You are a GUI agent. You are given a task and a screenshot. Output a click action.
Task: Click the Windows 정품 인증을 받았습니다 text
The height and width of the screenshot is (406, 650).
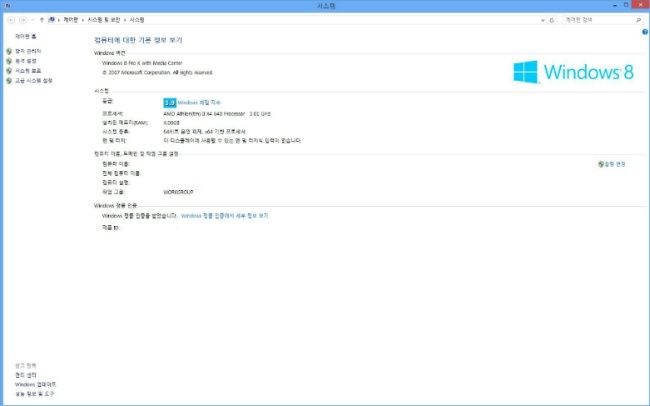(140, 216)
